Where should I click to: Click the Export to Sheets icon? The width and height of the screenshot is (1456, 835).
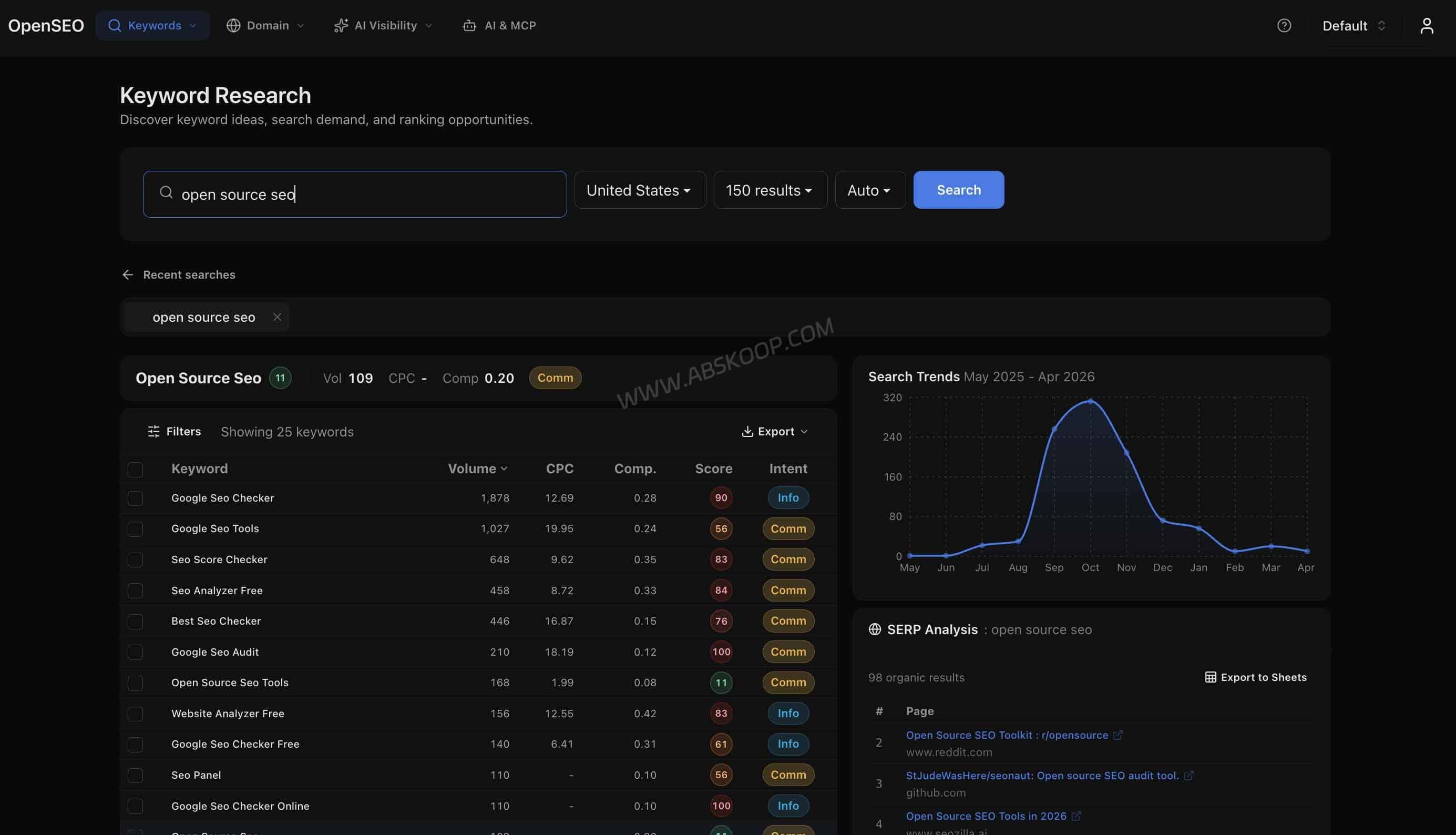pos(1210,677)
